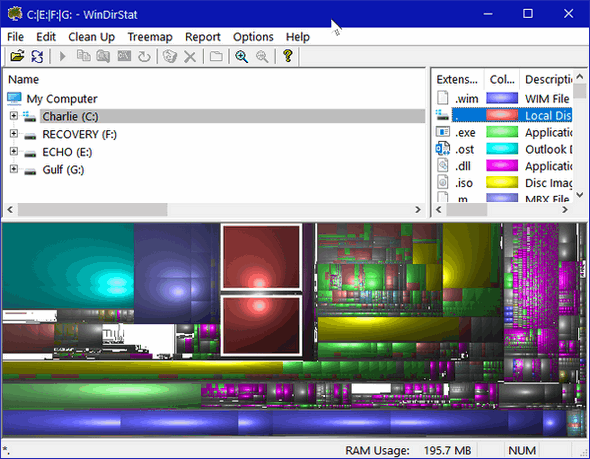Viewport: 590px width, 459px height.
Task: Open the Help menu
Action: pyautogui.click(x=298, y=37)
